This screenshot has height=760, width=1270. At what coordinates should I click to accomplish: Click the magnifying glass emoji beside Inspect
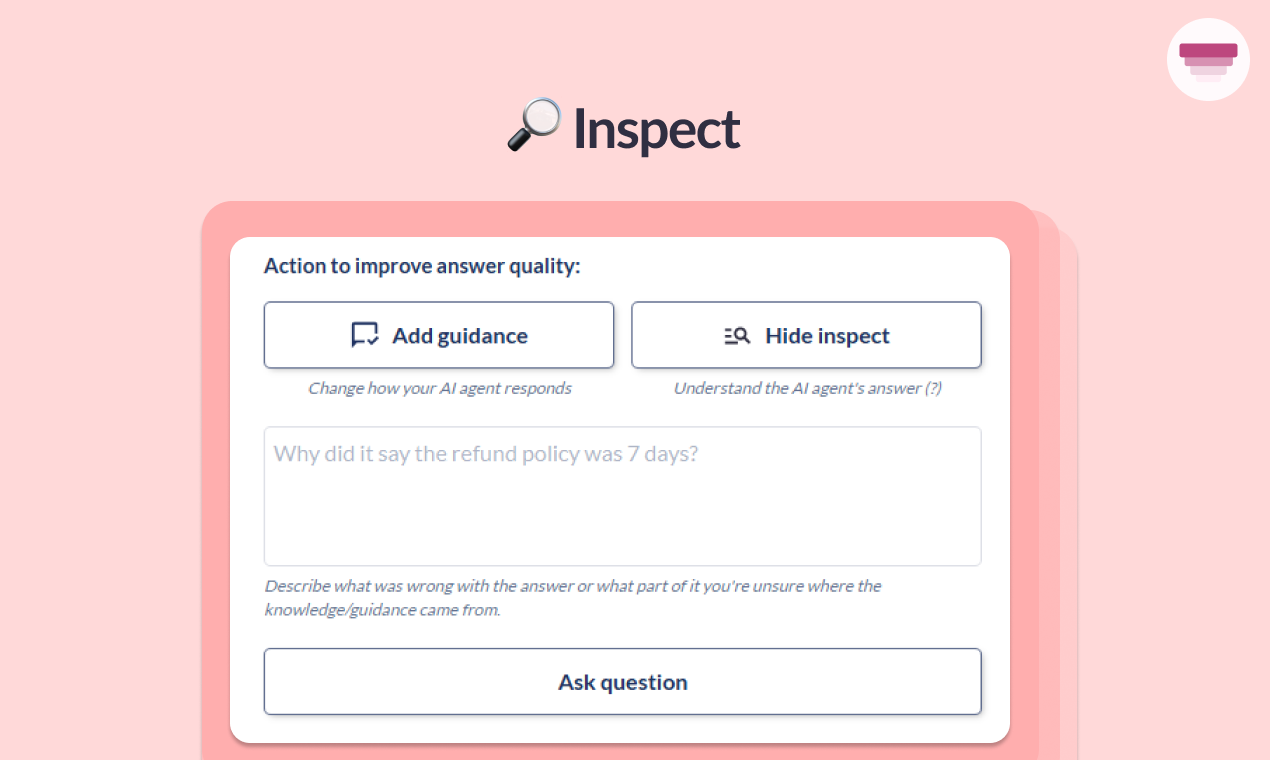[533, 125]
